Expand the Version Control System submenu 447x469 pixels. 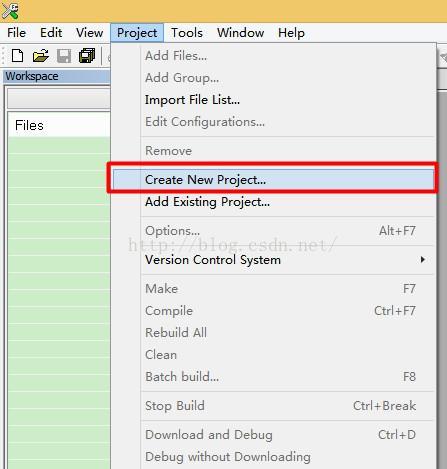click(x=273, y=260)
